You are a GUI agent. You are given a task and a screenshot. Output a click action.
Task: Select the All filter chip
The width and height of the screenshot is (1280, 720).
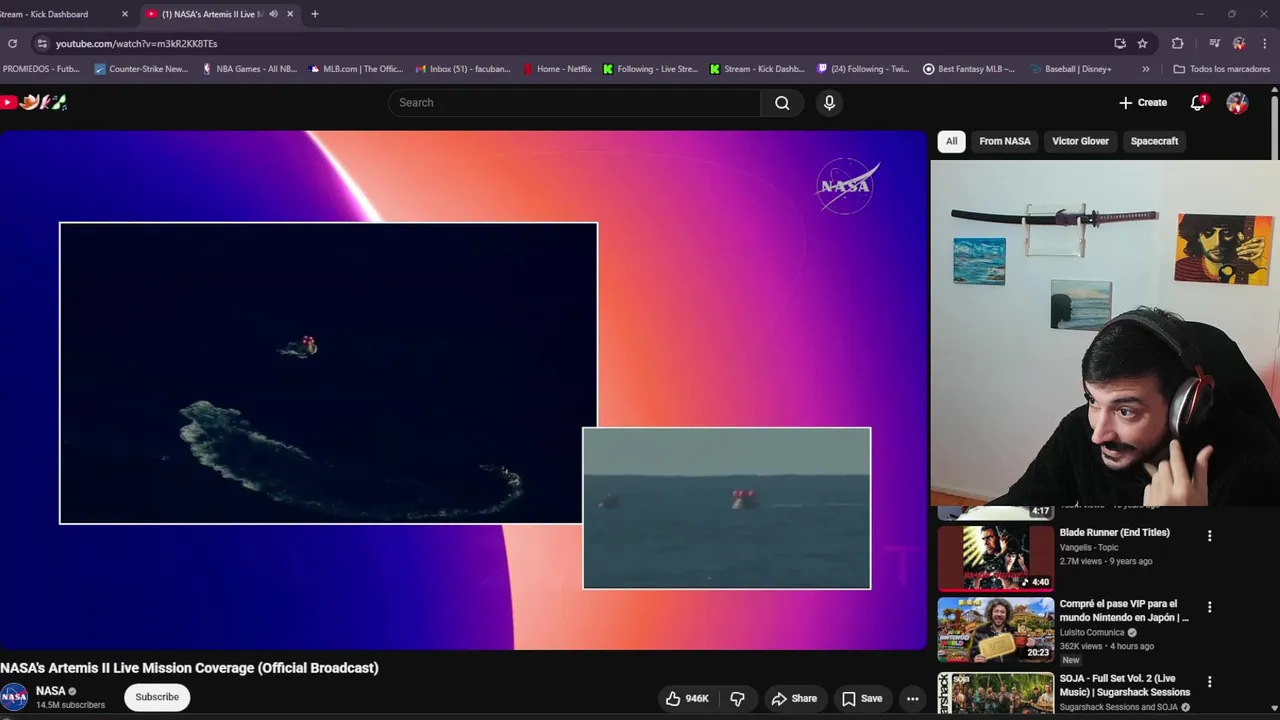951,141
